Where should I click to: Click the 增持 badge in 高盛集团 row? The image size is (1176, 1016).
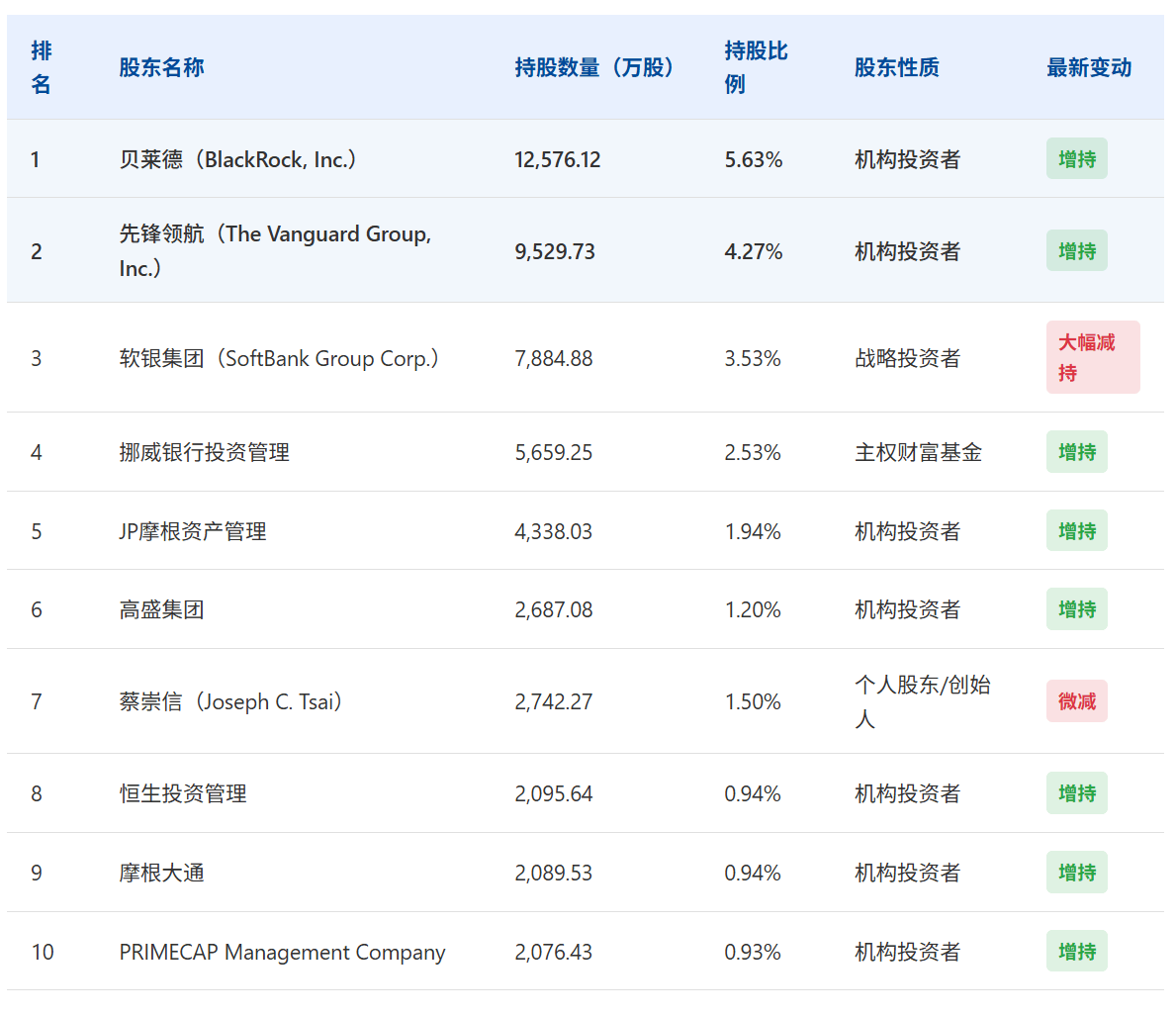[x=1076, y=609]
